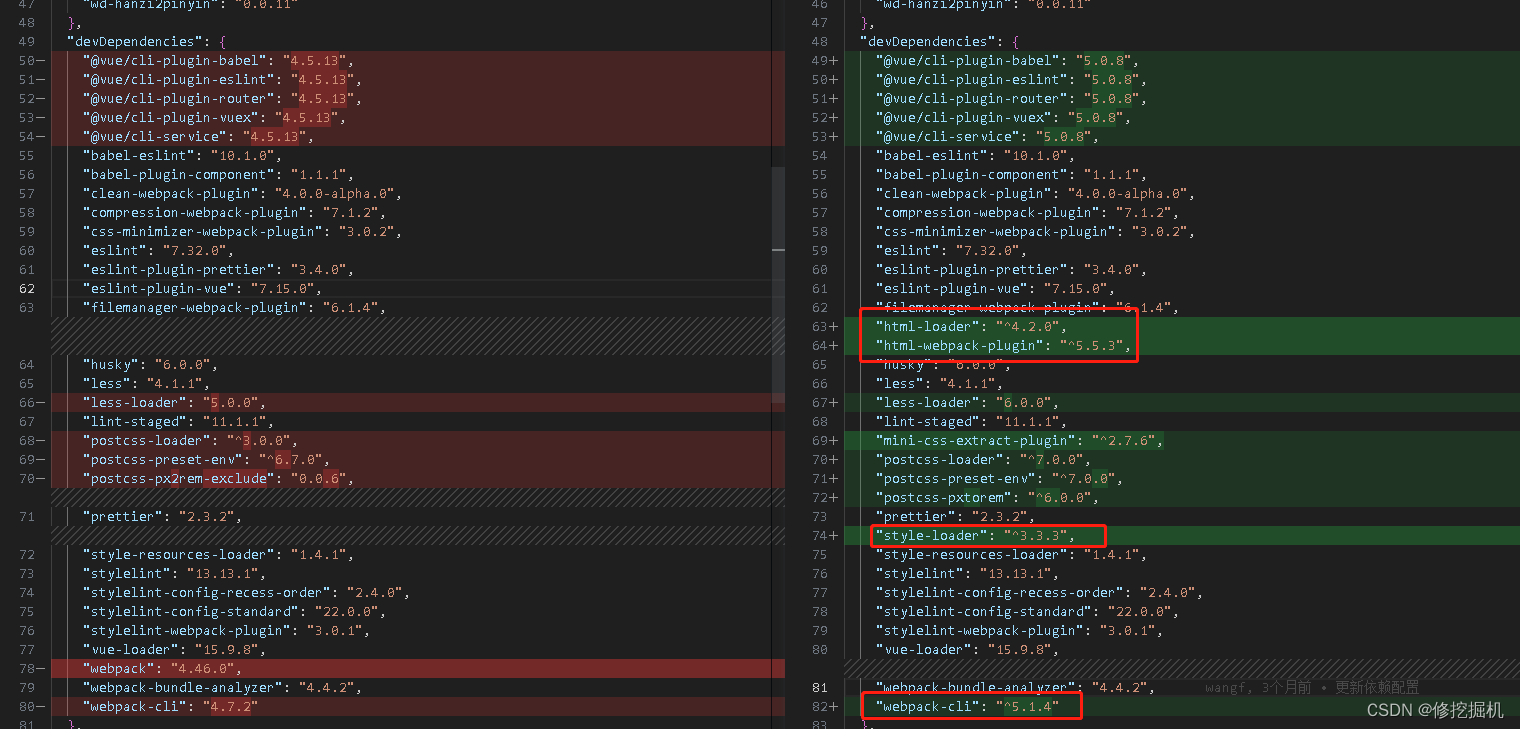
Task: Select the "postcss-preset-env": "^7.0.0" line
Action: [1182, 479]
